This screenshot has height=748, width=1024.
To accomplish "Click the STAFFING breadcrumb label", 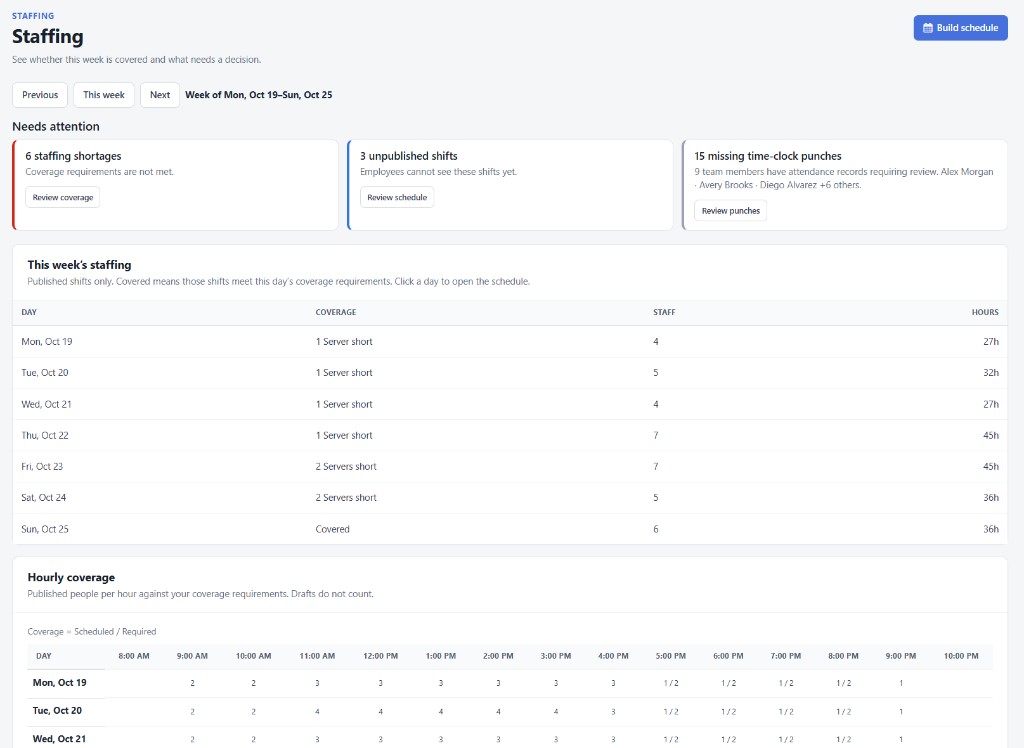I will tap(33, 16).
